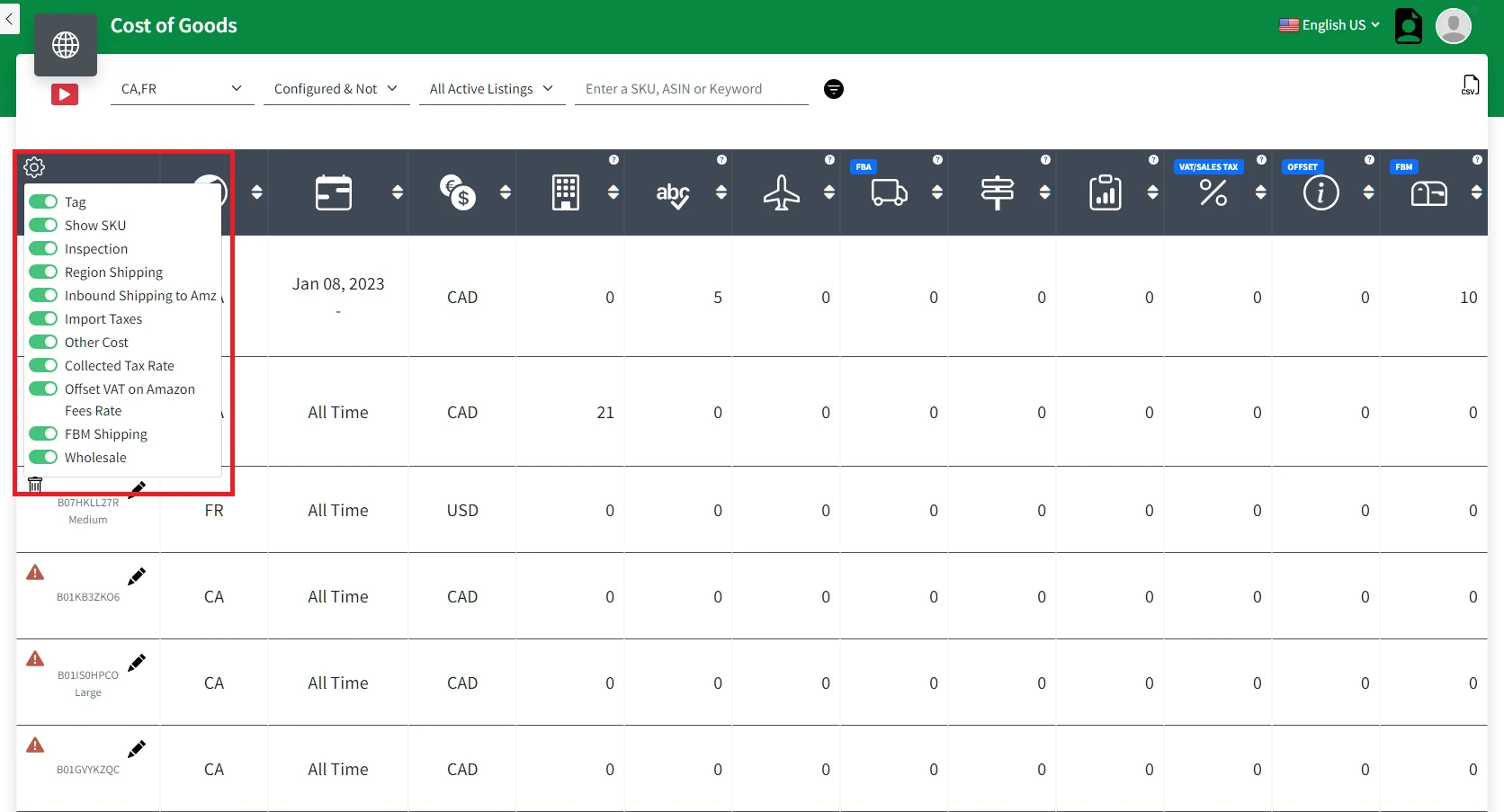Toggle the Region Shipping switch

tap(43, 272)
